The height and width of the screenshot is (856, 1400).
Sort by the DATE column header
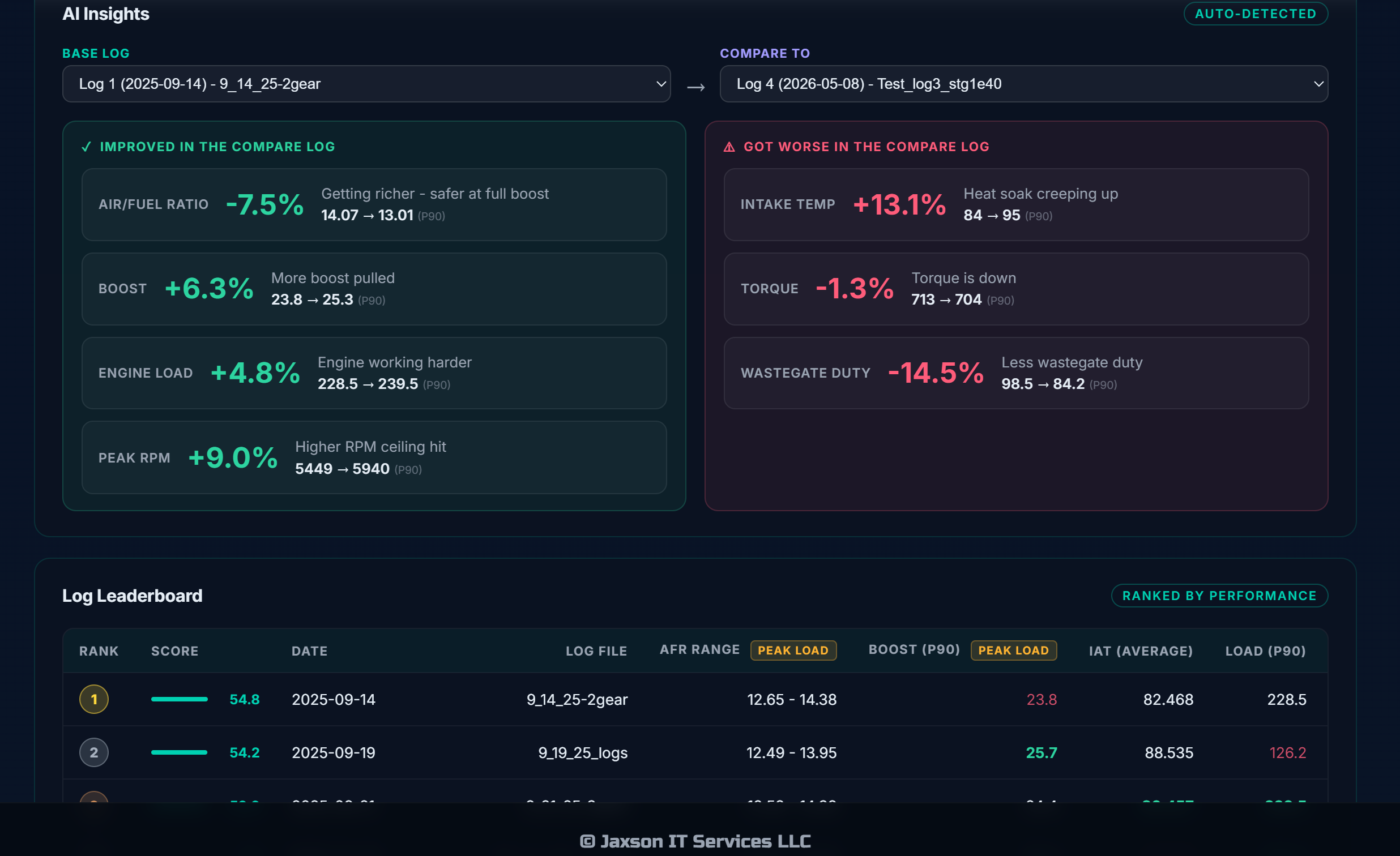310,651
